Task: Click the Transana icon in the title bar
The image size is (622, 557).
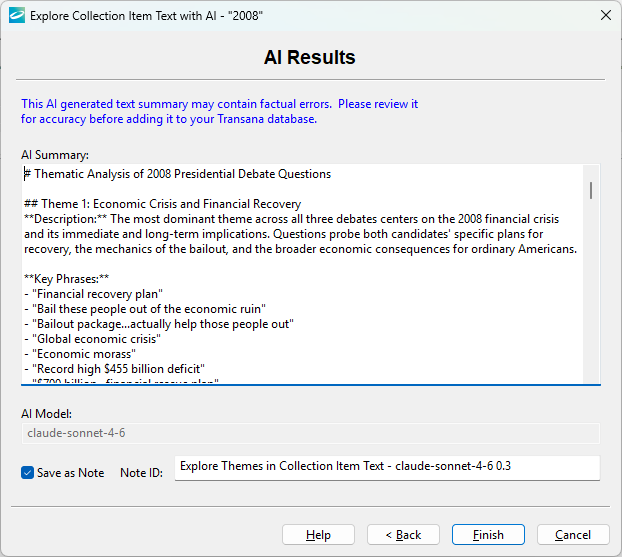Action: pyautogui.click(x=16, y=15)
